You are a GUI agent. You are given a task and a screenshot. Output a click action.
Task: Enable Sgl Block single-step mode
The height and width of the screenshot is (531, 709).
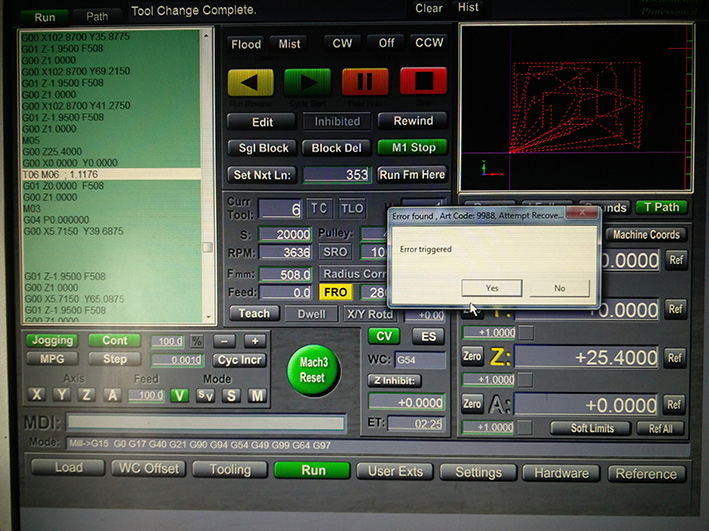click(261, 148)
